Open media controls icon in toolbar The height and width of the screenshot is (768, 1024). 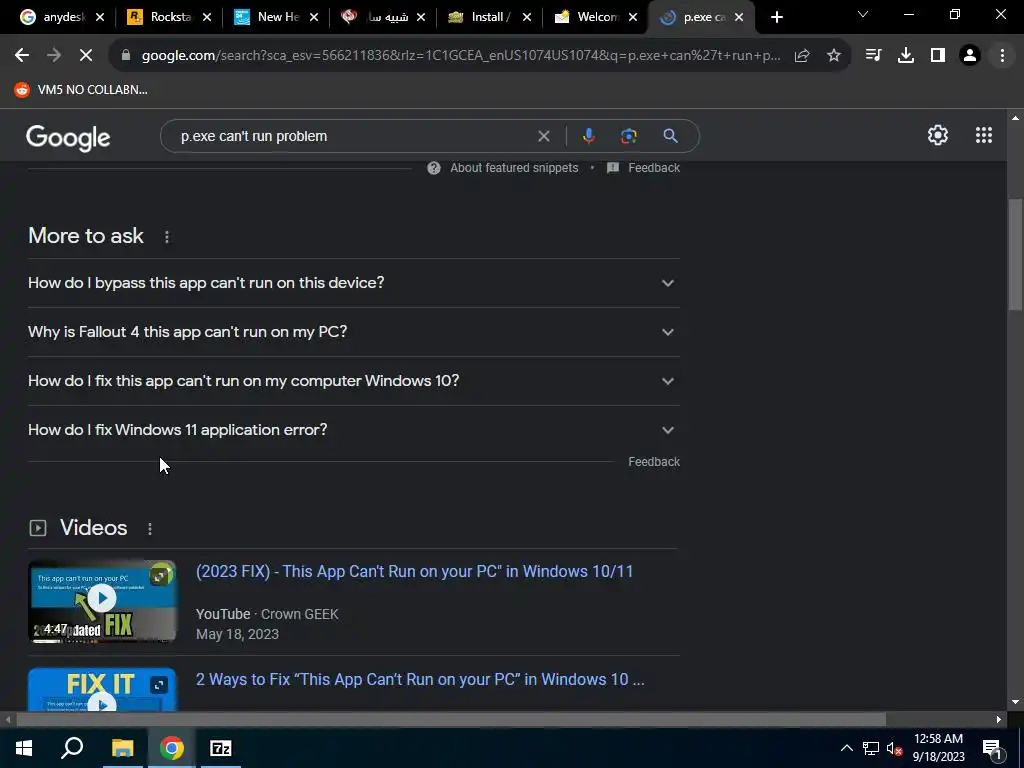coord(873,56)
